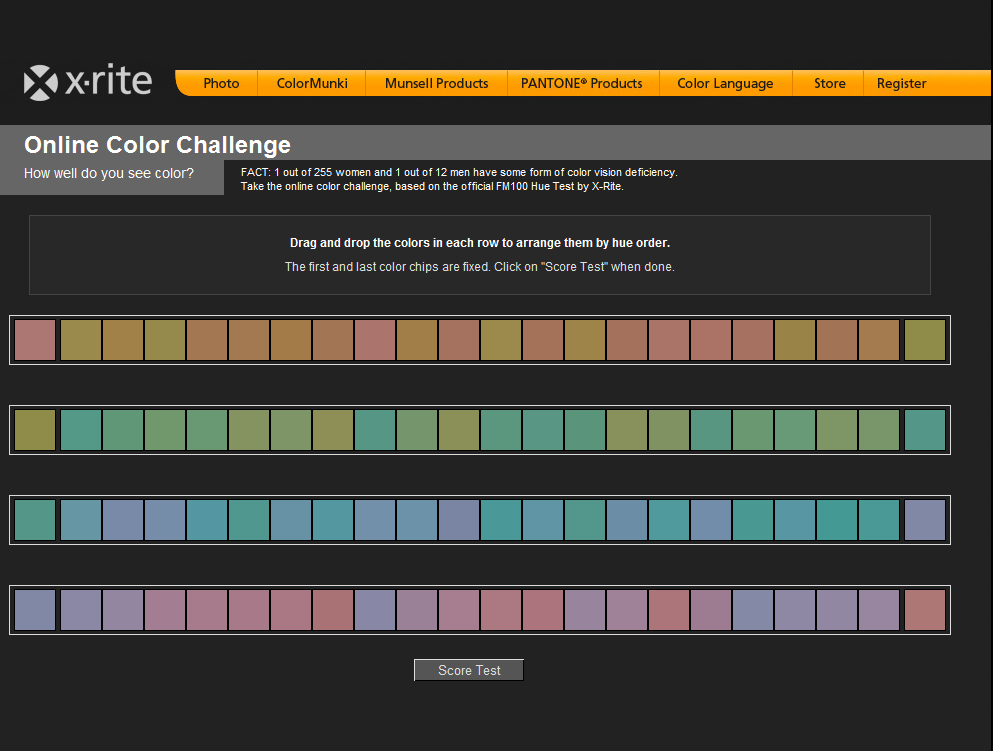This screenshot has width=993, height=751.
Task: Pick the second chip in the bottom row
Action: (81, 610)
